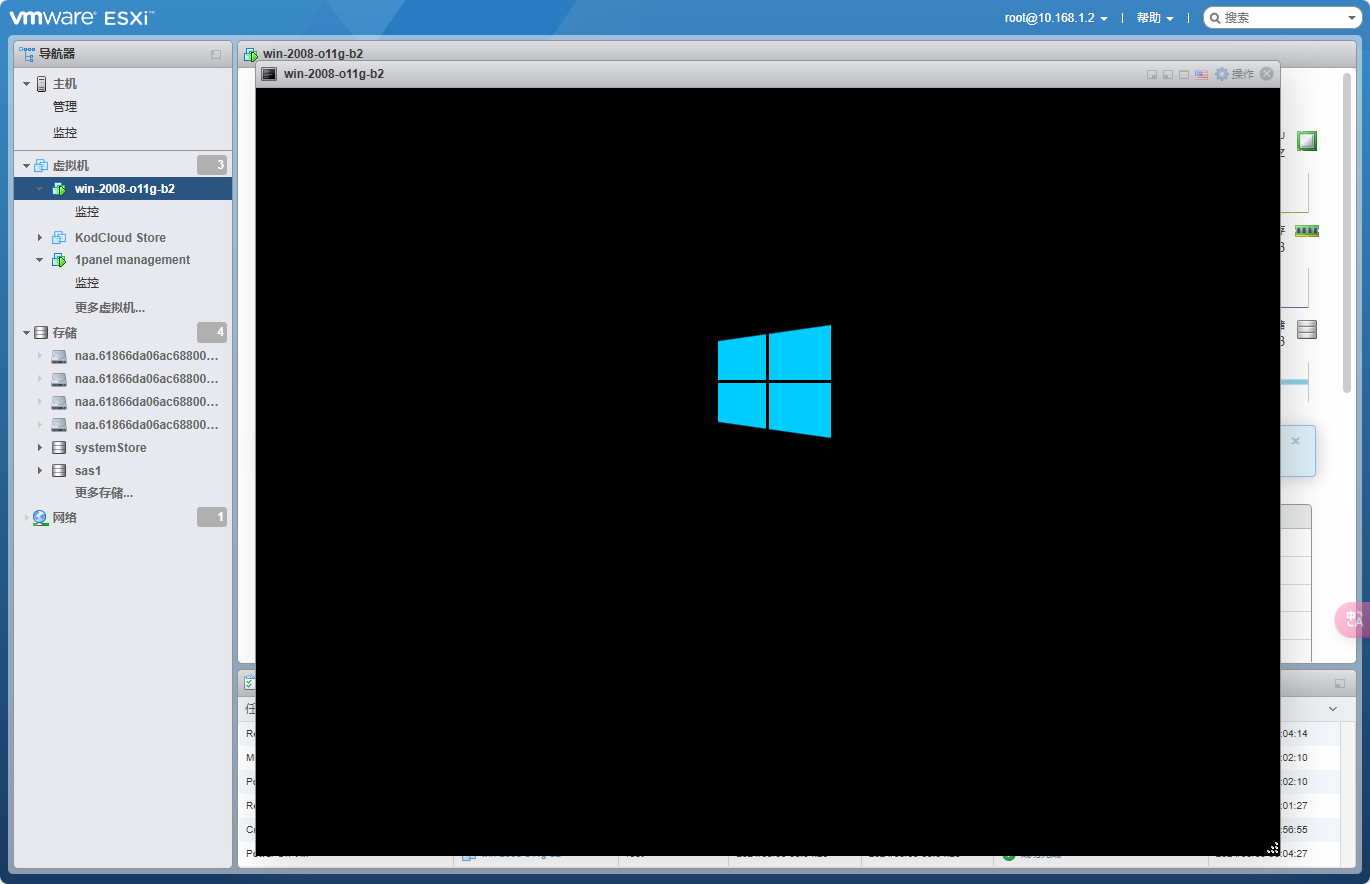
Task: Click the VMware ESXi logo
Action: (82, 18)
